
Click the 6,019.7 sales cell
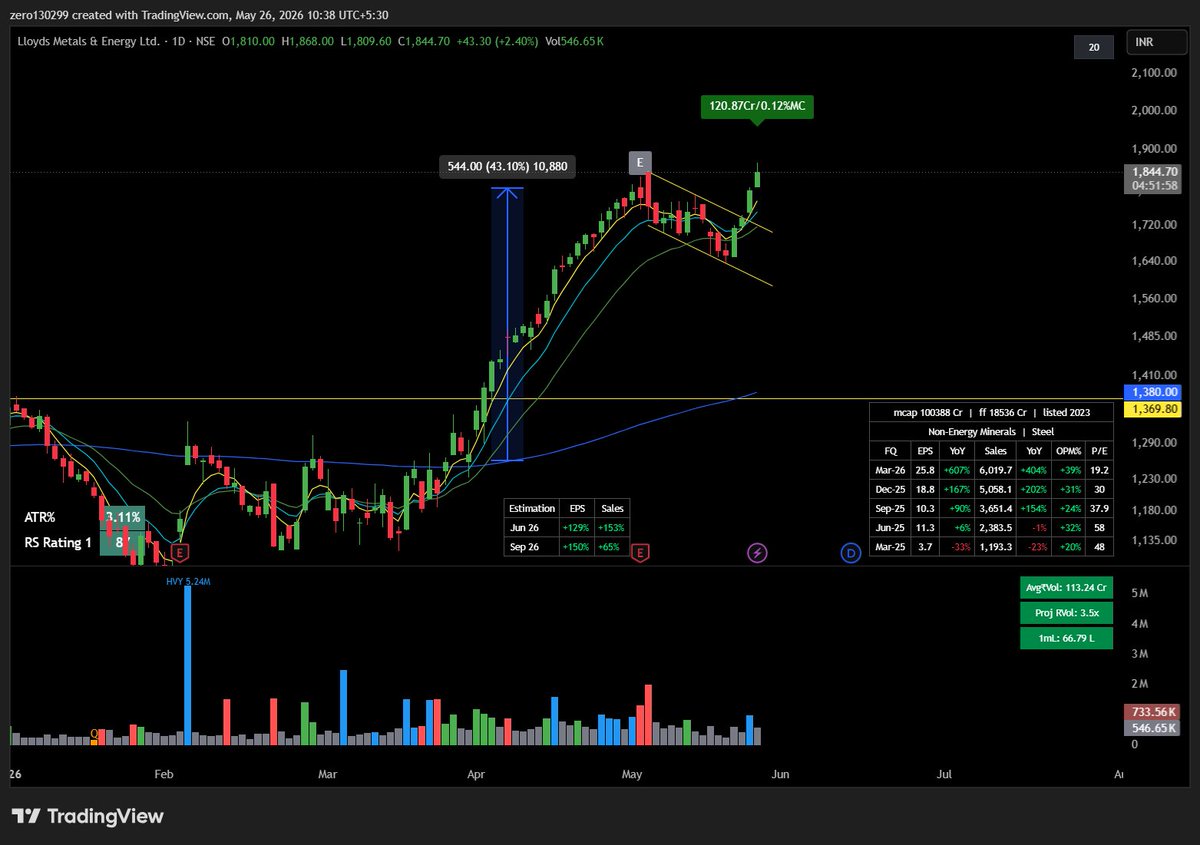tap(997, 470)
